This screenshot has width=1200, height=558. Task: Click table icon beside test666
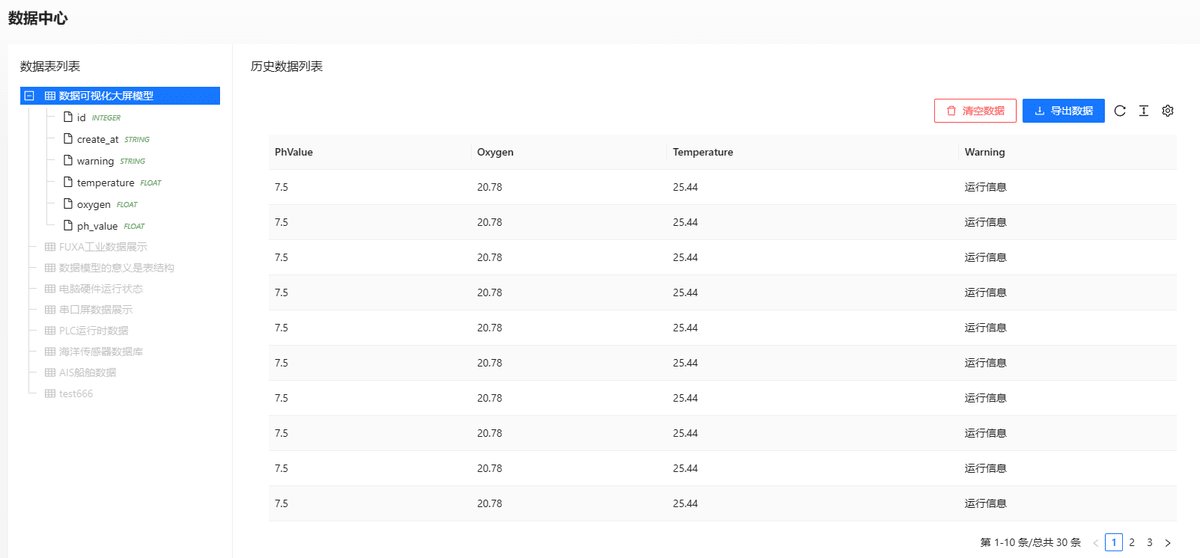coord(50,393)
